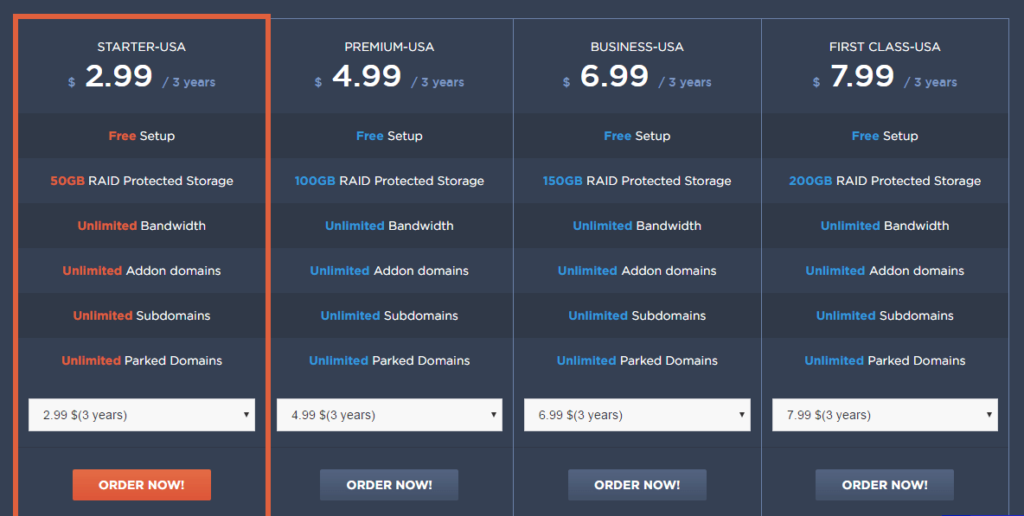Viewport: 1024px width, 516px height.
Task: Click the 200GB RAID Protected Storage feature
Action: pyautogui.click(x=885, y=181)
